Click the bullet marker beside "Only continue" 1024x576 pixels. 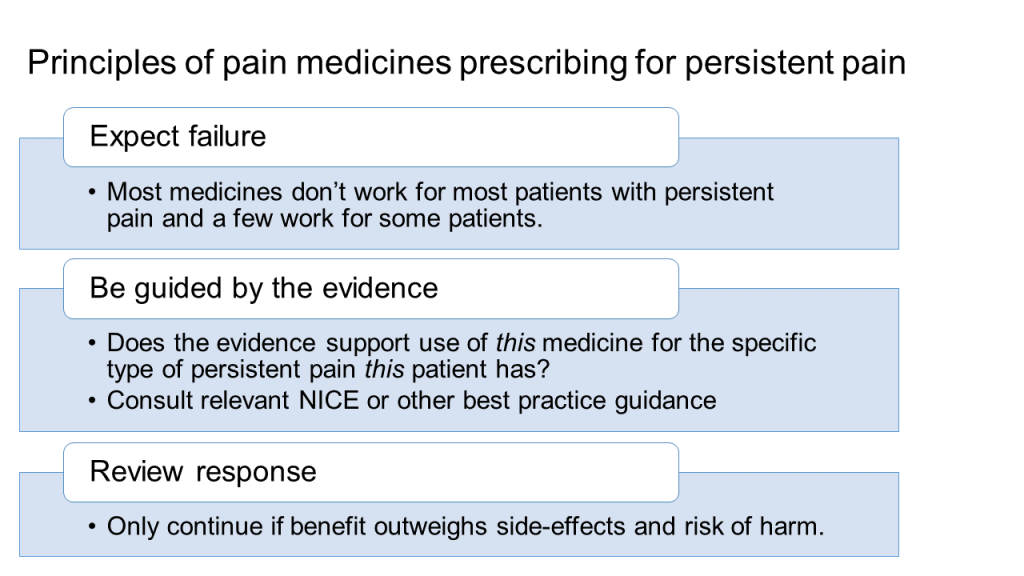(92, 527)
